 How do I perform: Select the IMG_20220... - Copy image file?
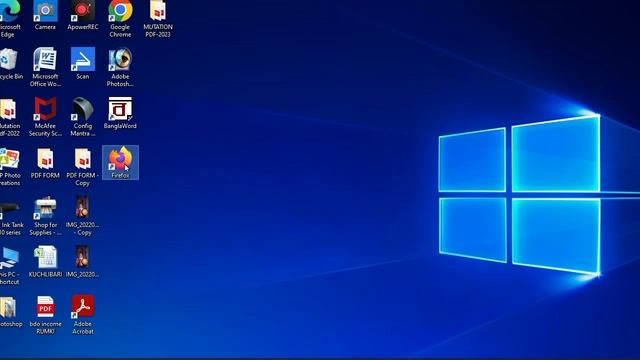click(82, 216)
